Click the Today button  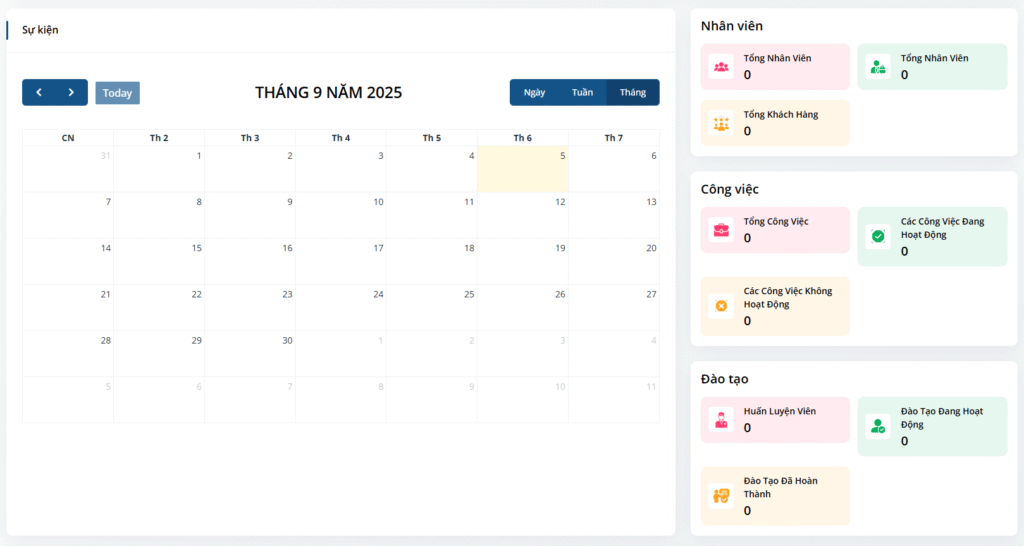coord(117,93)
